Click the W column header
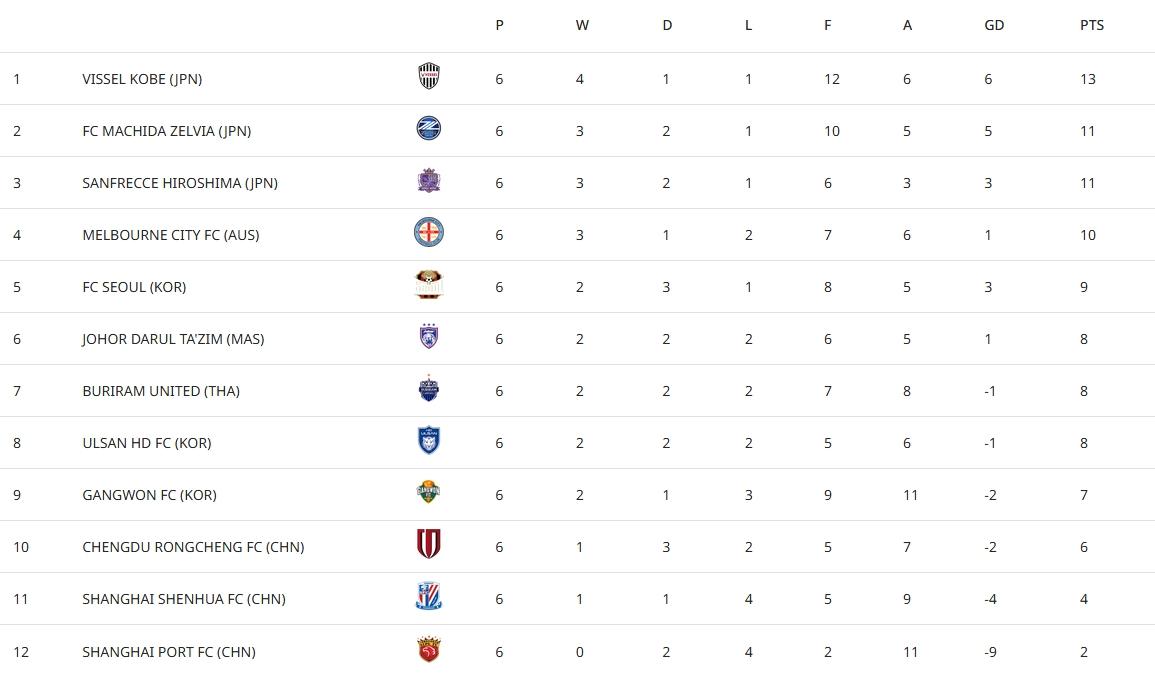 click(582, 25)
